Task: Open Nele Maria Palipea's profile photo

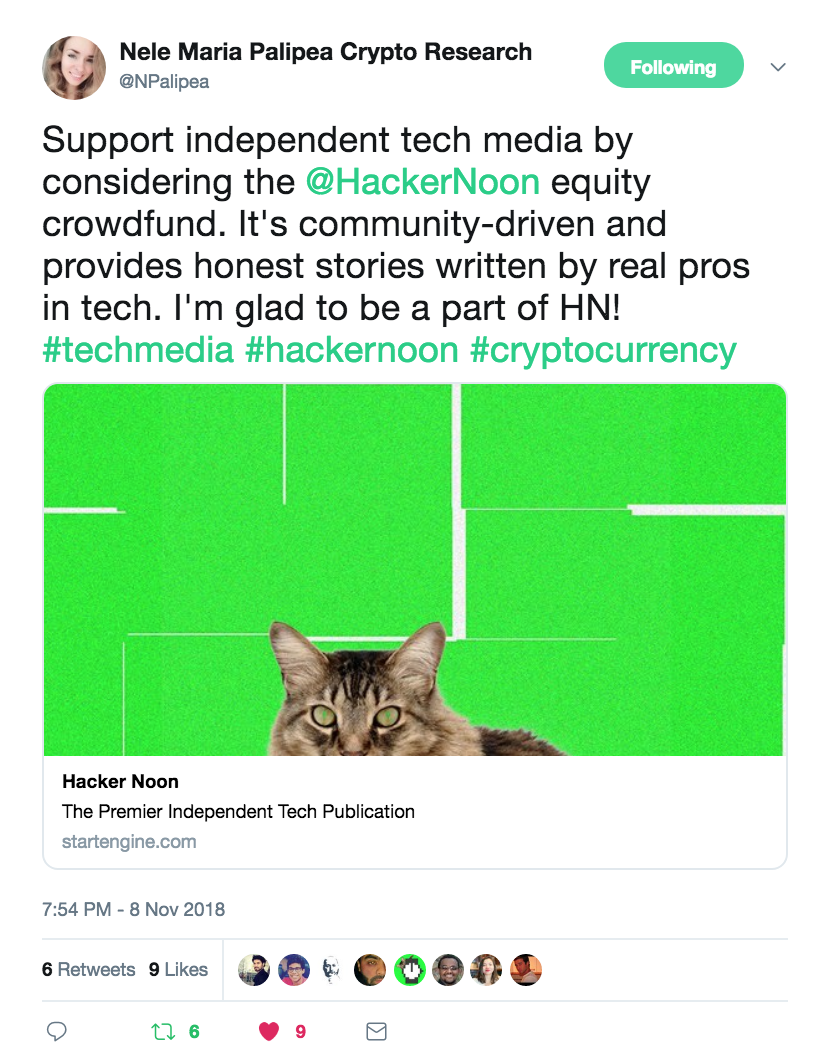Action: pyautogui.click(x=74, y=68)
